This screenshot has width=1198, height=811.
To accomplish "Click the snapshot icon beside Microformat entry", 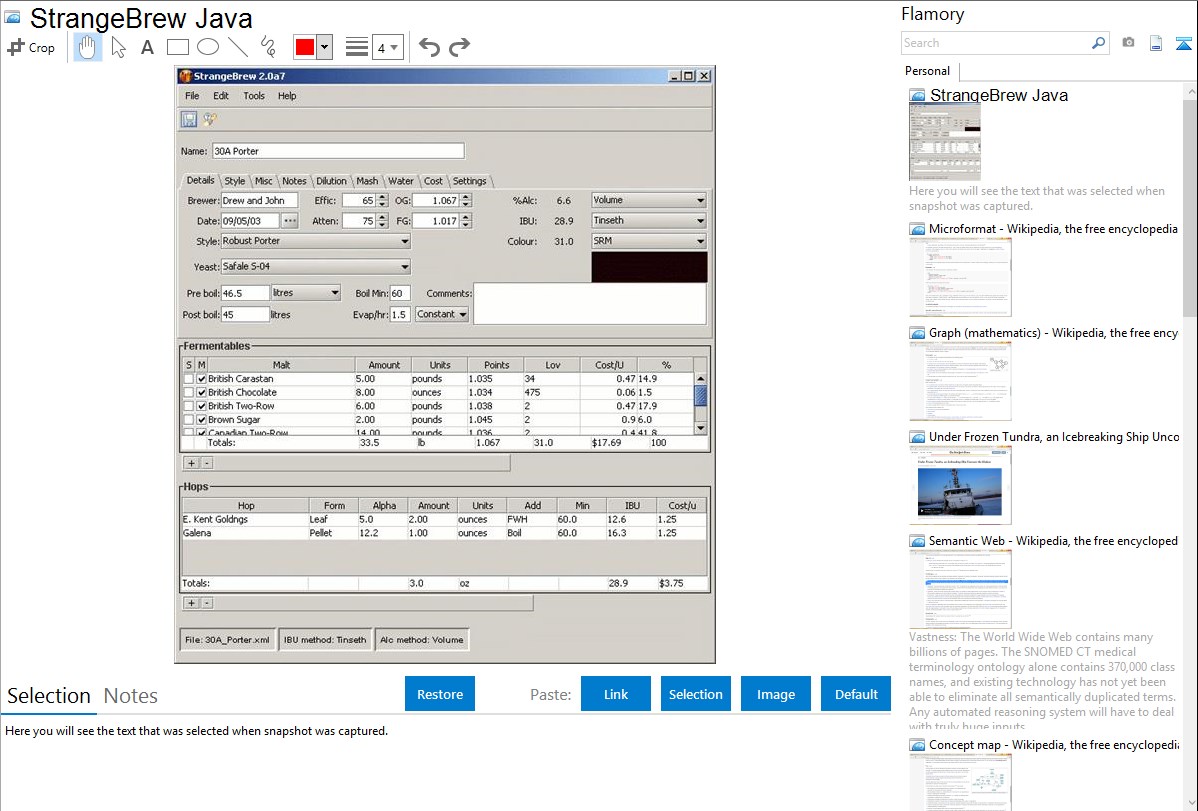I will (x=917, y=229).
